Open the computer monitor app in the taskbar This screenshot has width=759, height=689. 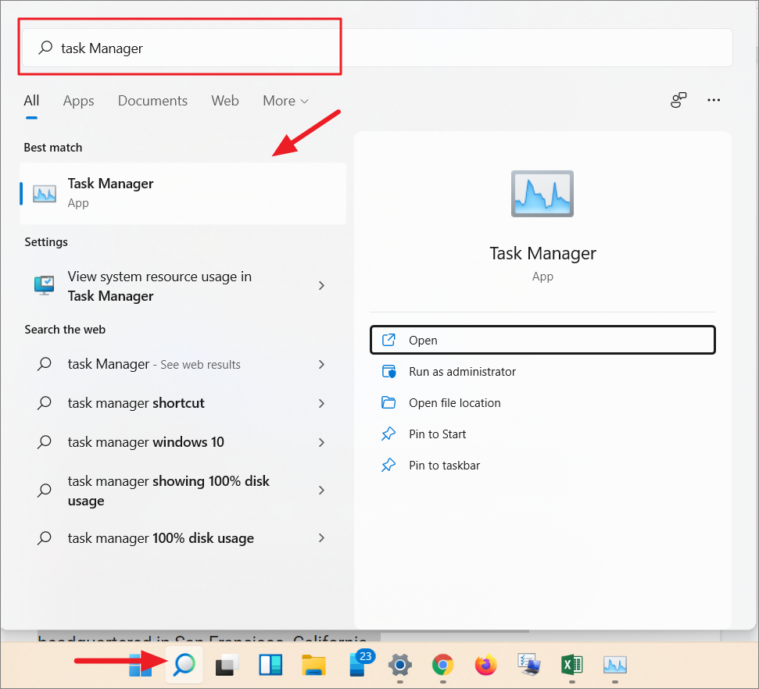529,664
